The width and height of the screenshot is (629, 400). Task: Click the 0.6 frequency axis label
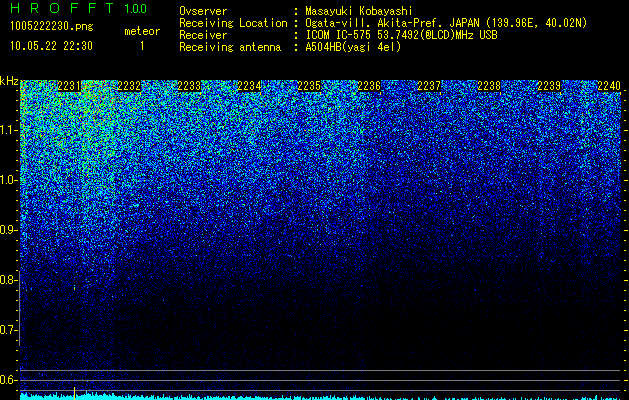(x=8, y=380)
